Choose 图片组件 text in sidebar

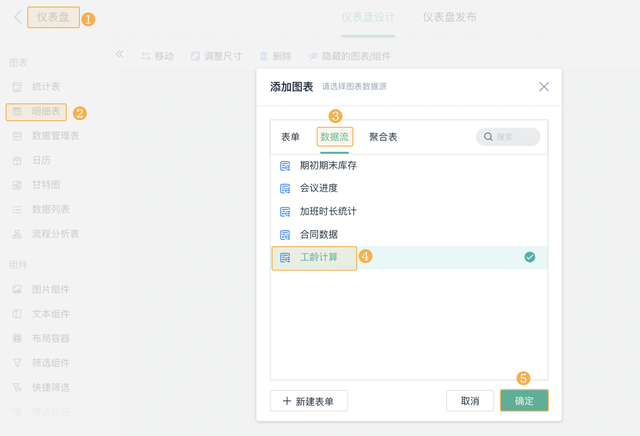click(51, 289)
